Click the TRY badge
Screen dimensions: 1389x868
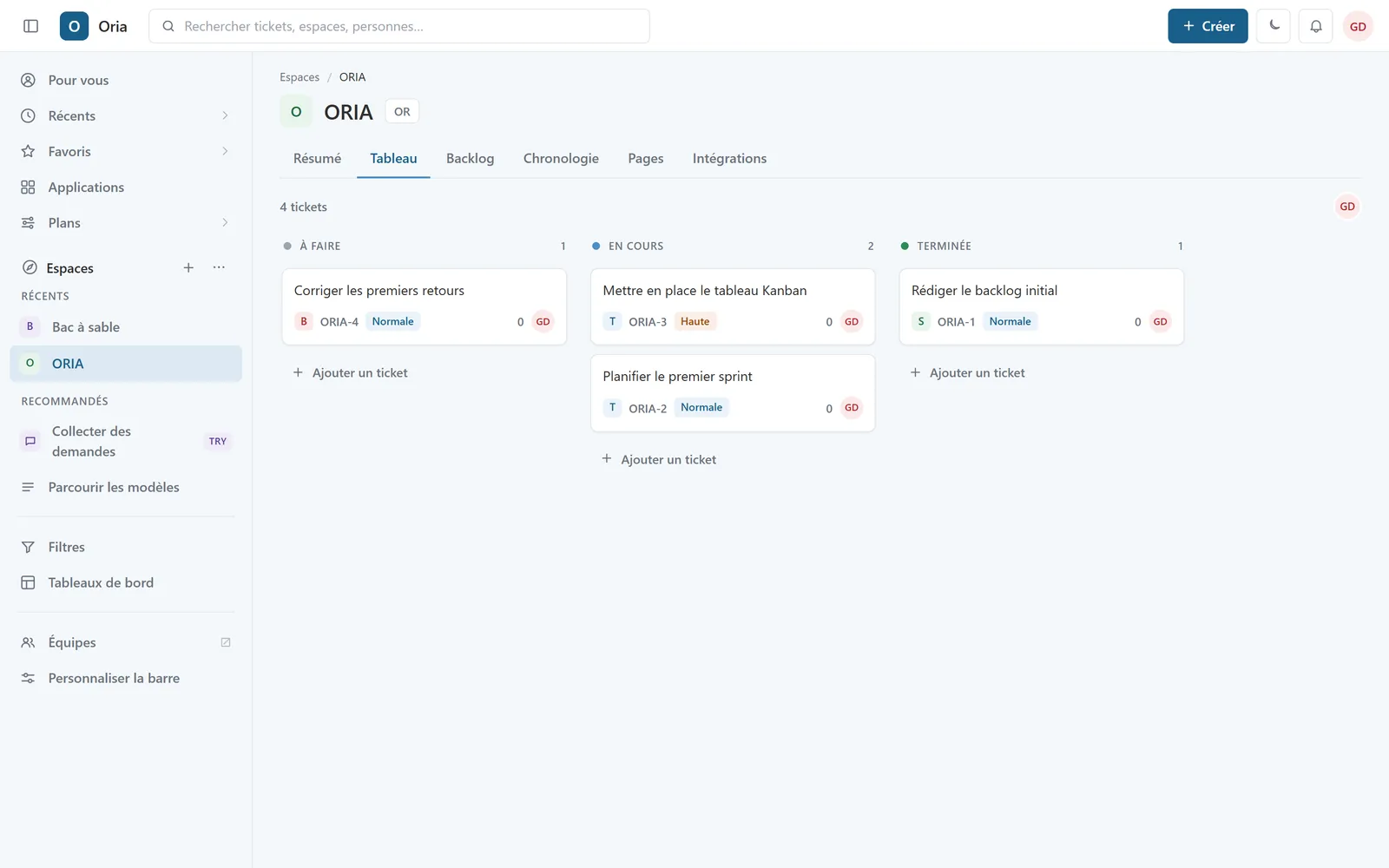[217, 441]
